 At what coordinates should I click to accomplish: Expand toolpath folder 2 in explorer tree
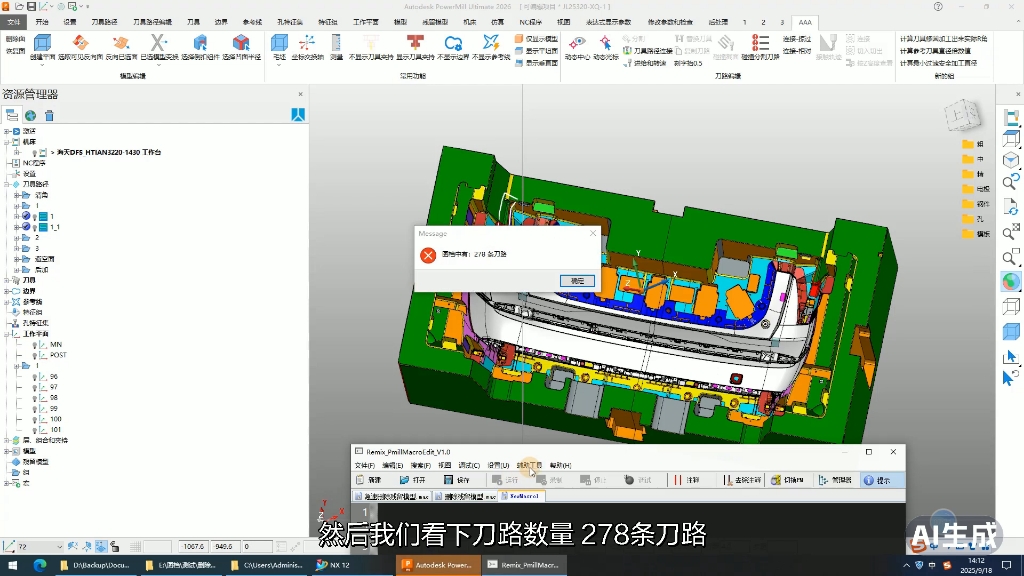point(16,238)
